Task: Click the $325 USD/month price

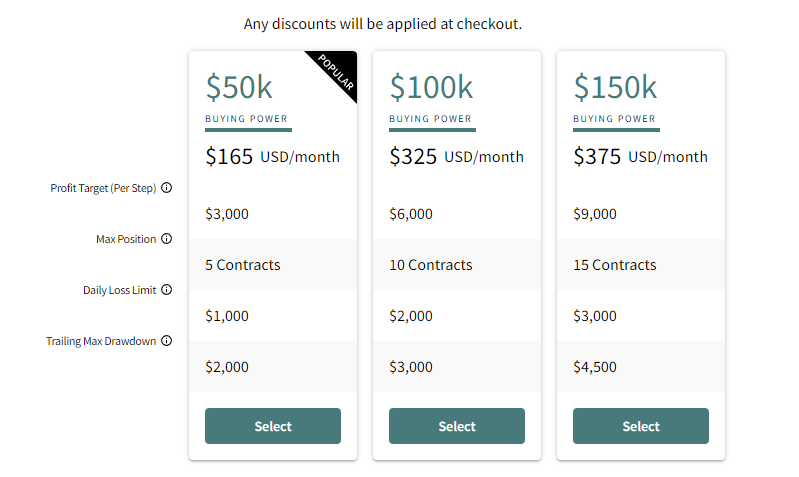Action: (x=456, y=157)
